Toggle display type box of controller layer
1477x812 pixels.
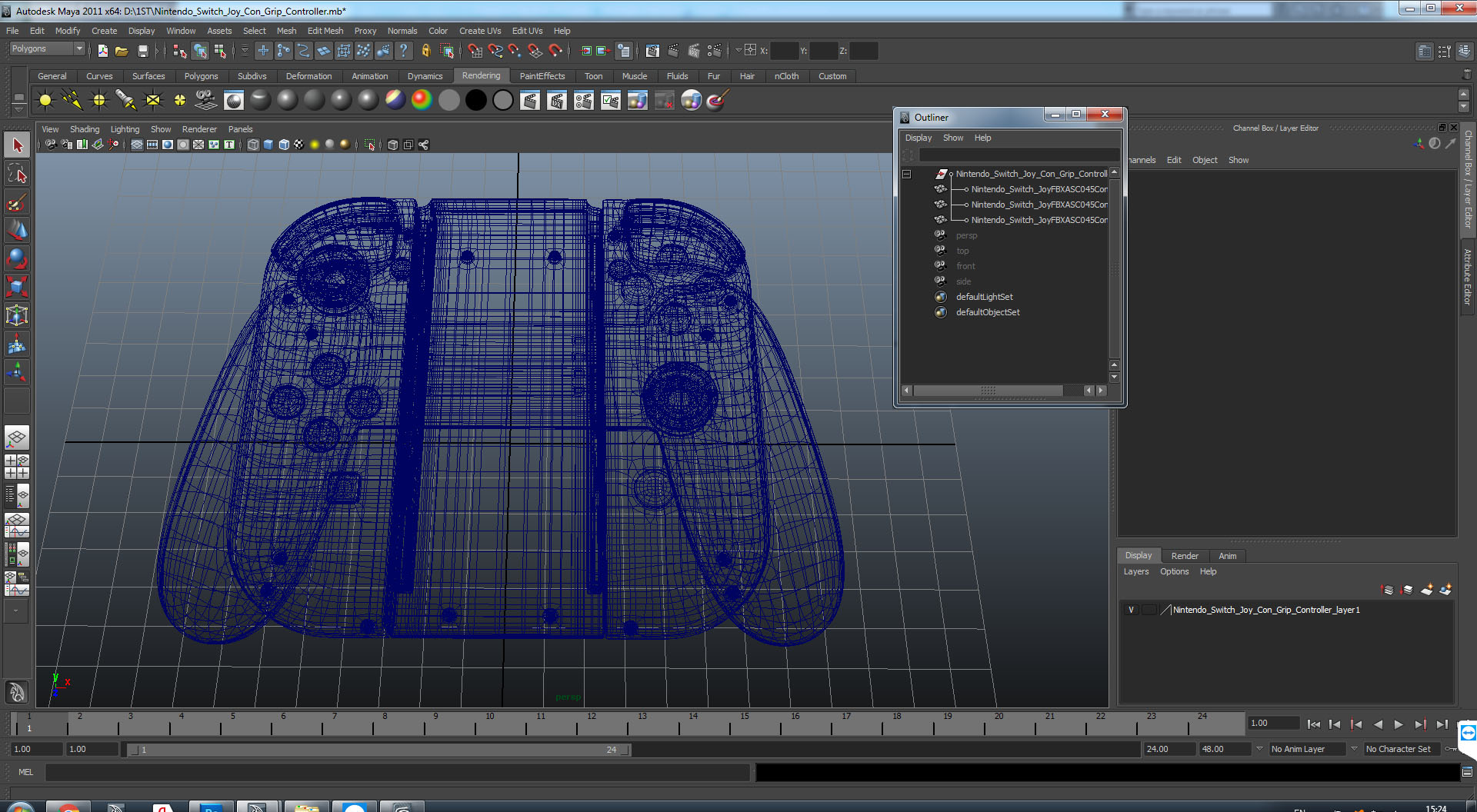click(1149, 610)
